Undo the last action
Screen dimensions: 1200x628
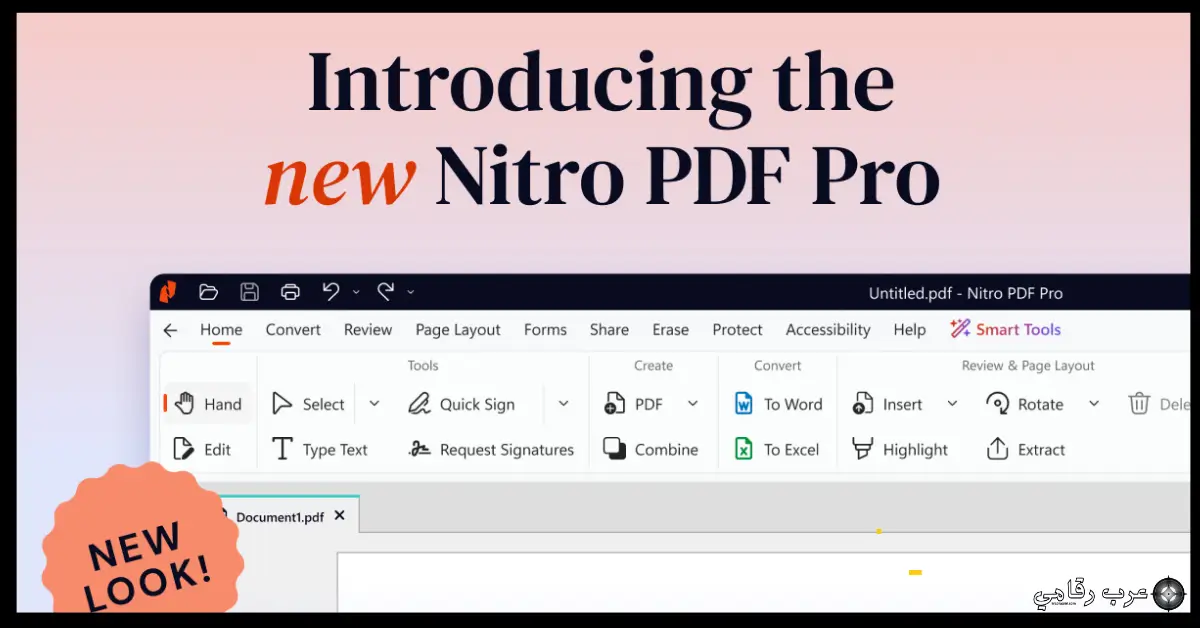coord(331,292)
